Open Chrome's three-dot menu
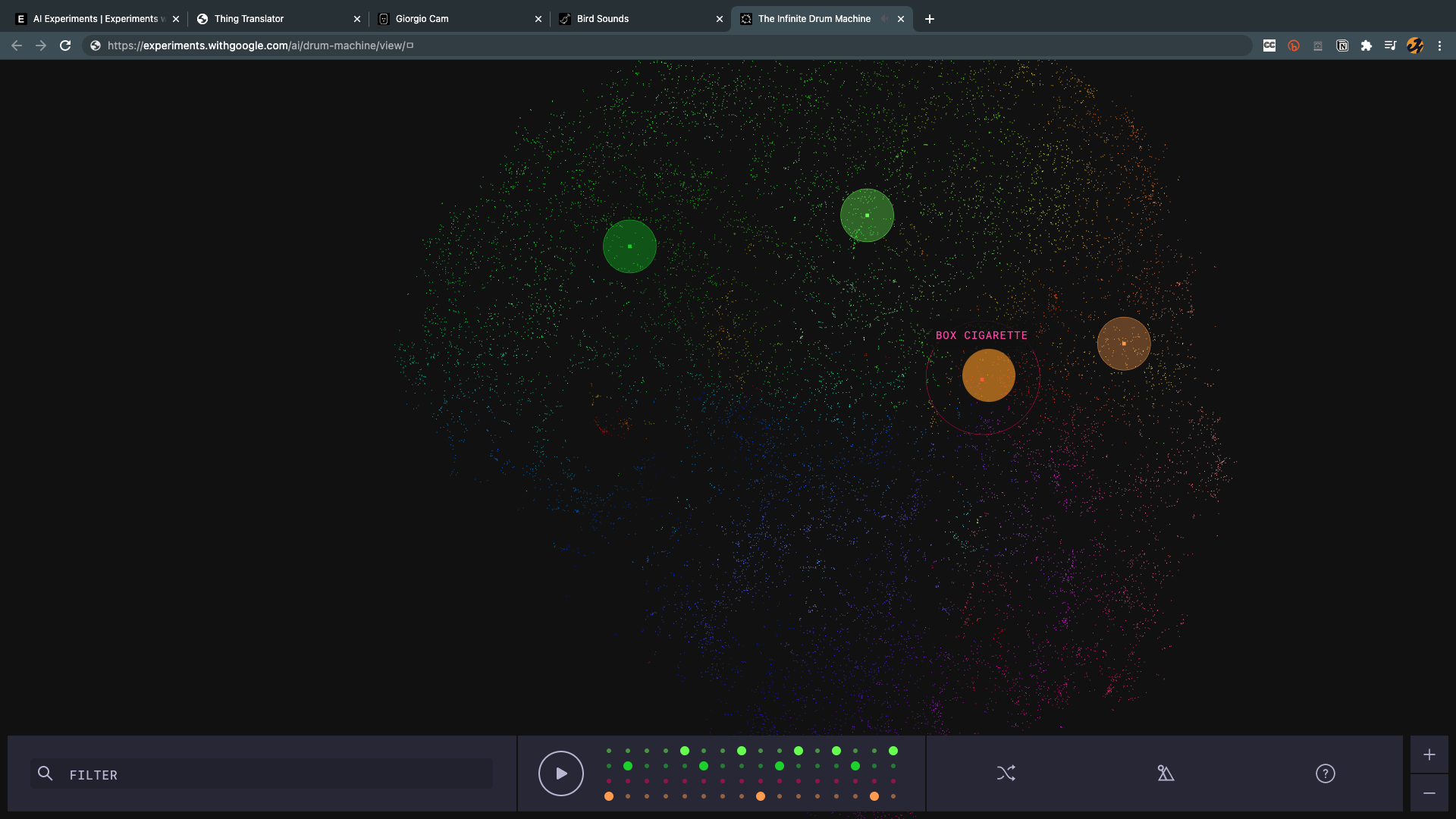The width and height of the screenshot is (1456, 819). [1439, 45]
